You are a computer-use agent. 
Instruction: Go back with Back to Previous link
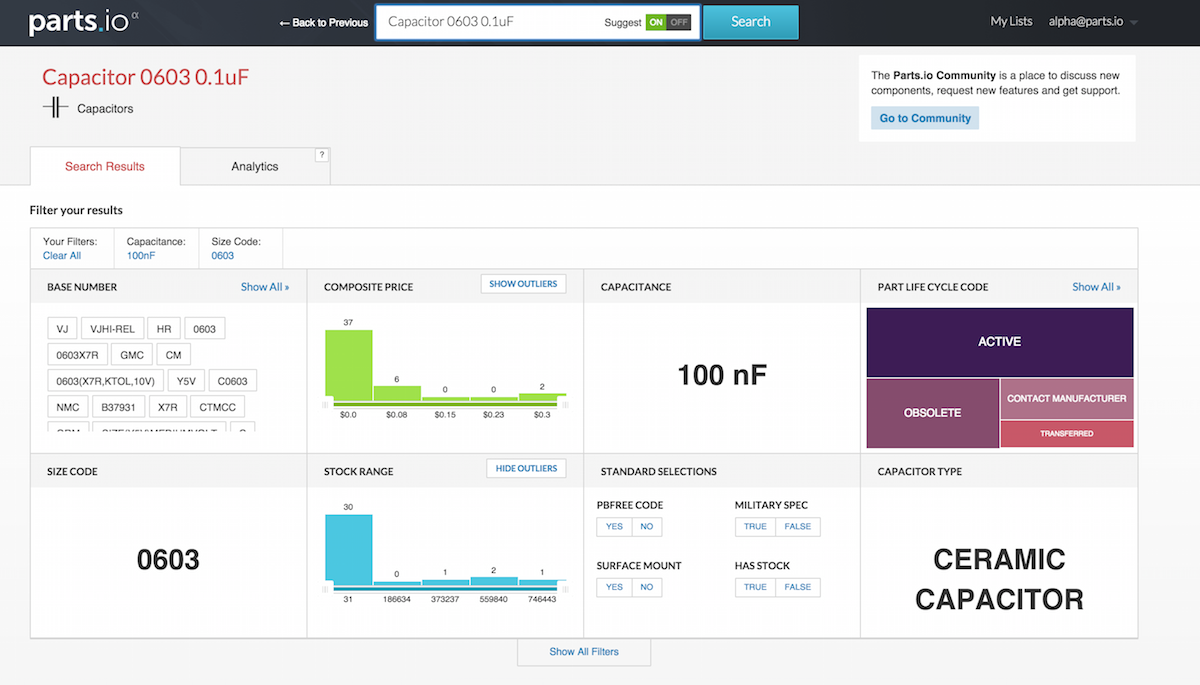(x=323, y=22)
